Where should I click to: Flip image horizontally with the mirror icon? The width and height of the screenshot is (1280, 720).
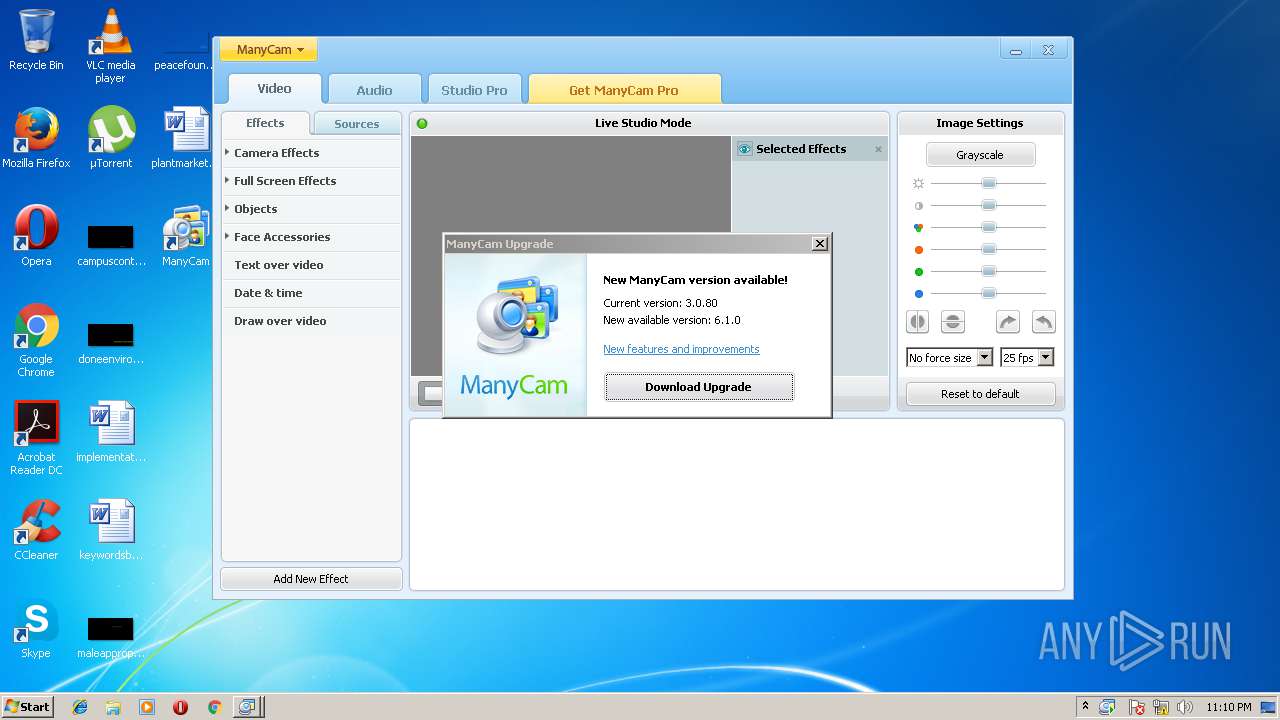(x=917, y=322)
